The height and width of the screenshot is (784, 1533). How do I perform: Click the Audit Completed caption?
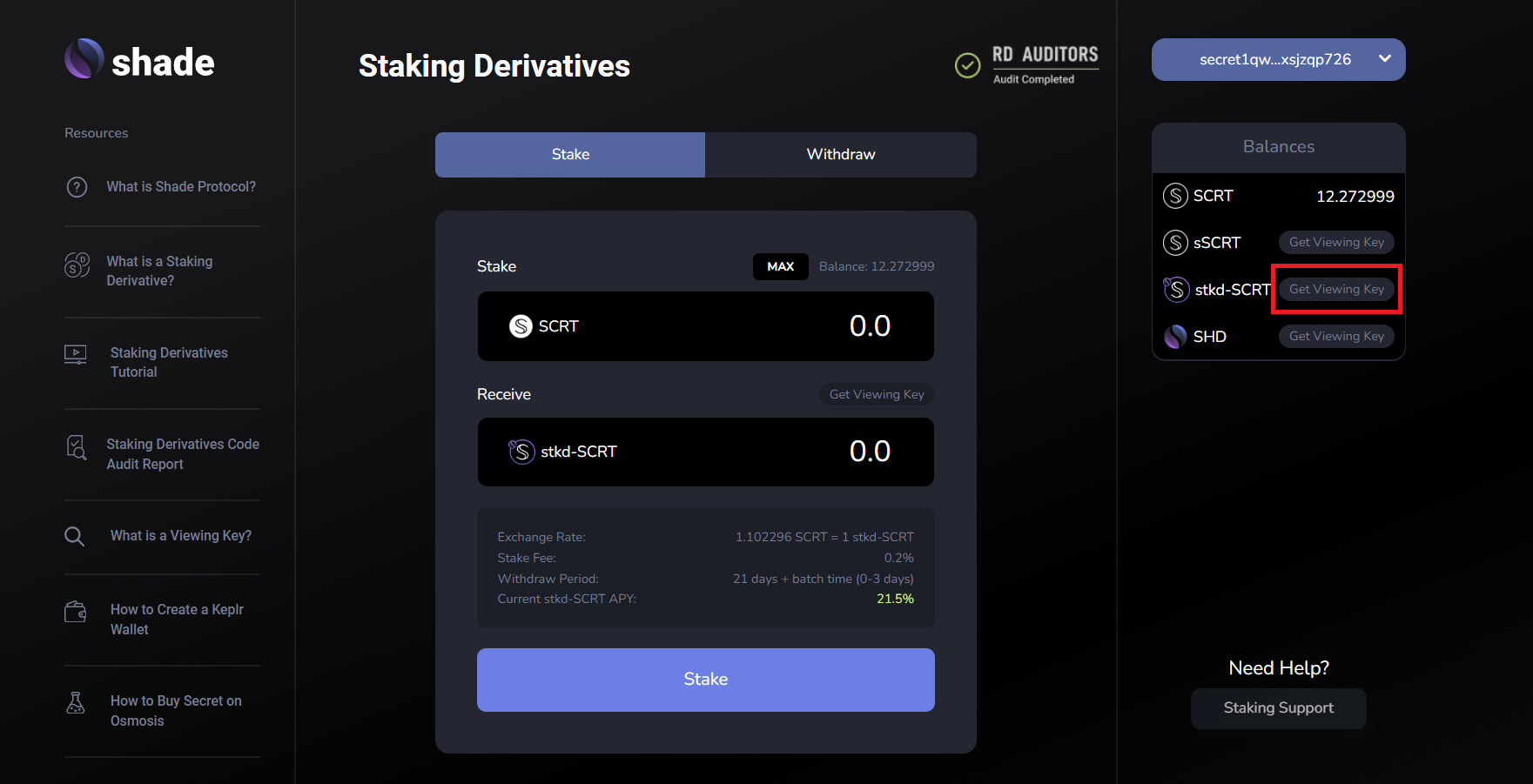pos(1034,79)
